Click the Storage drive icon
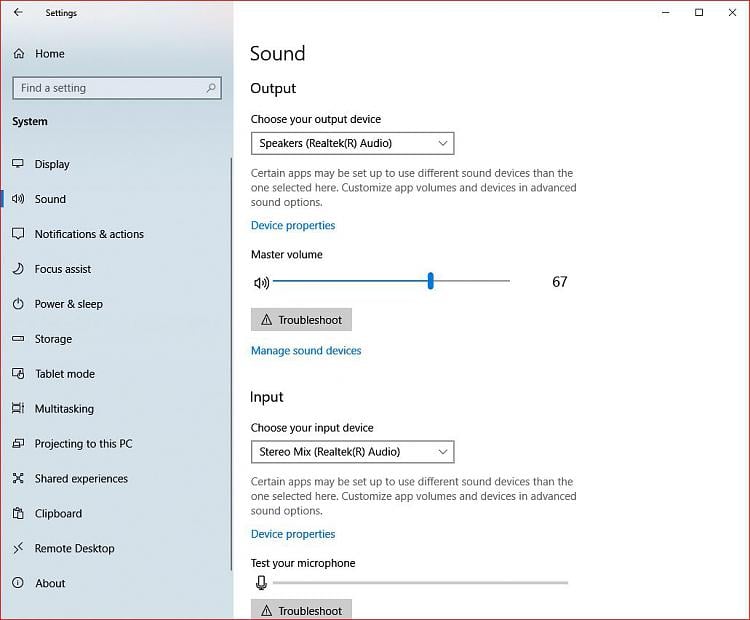Viewport: 750px width, 620px height. click(18, 339)
